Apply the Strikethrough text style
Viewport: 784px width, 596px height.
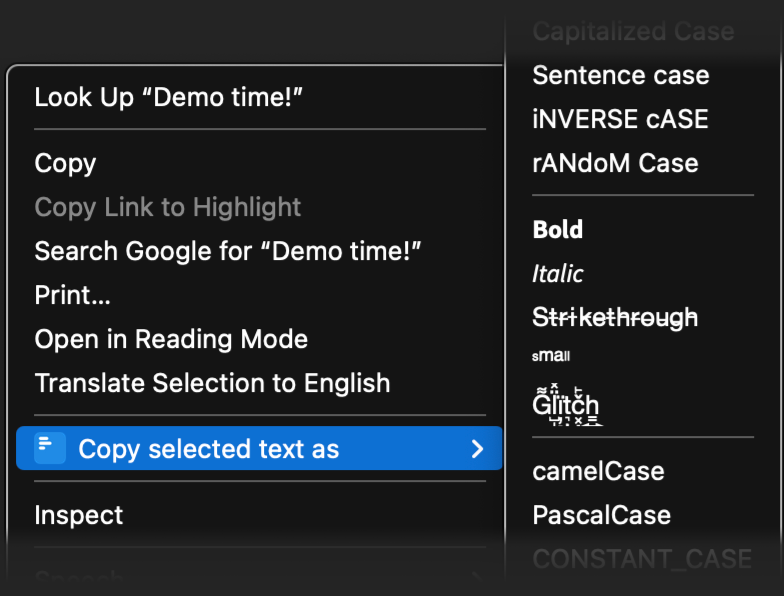point(615,317)
